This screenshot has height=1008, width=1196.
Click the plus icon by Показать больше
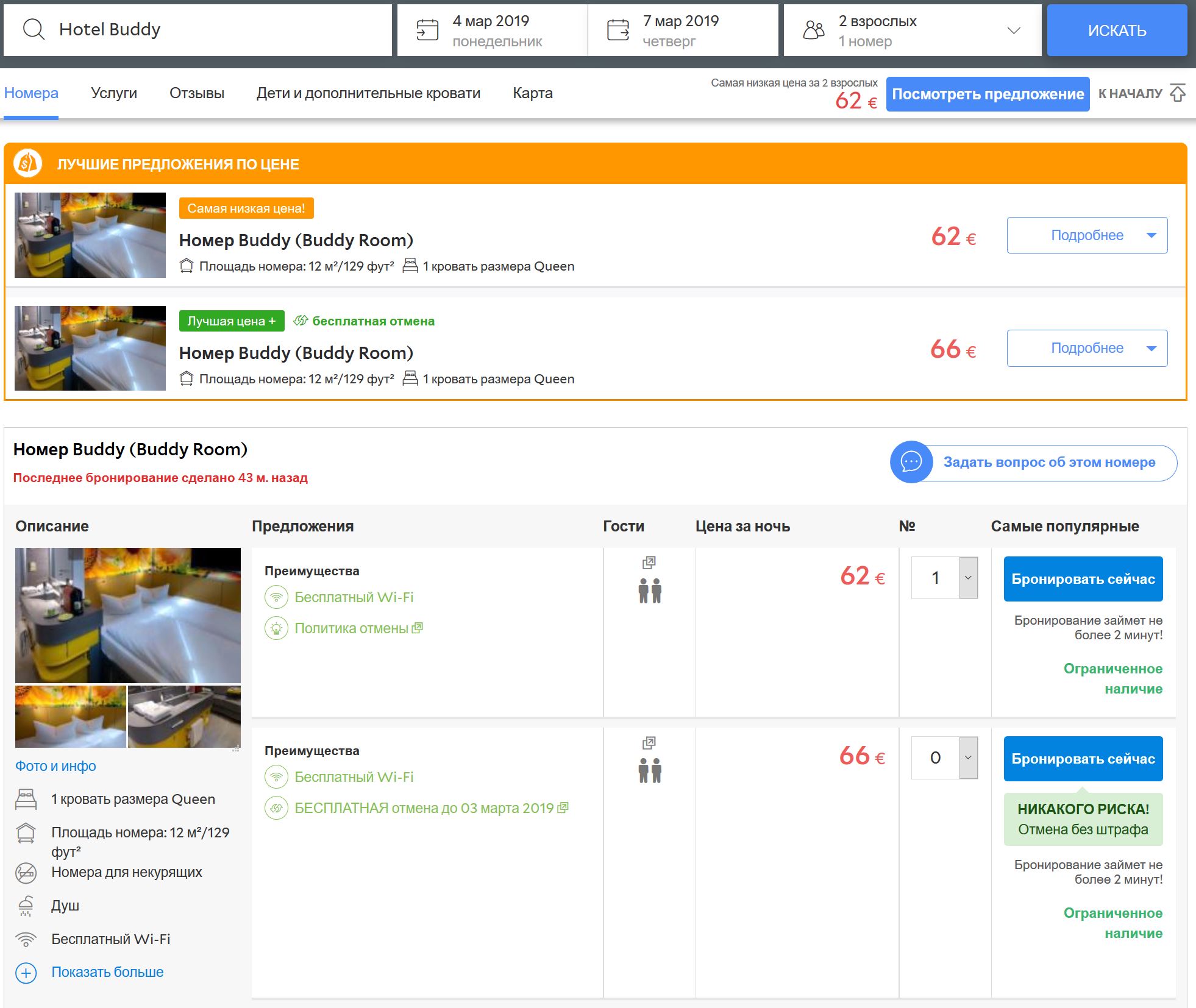click(26, 973)
